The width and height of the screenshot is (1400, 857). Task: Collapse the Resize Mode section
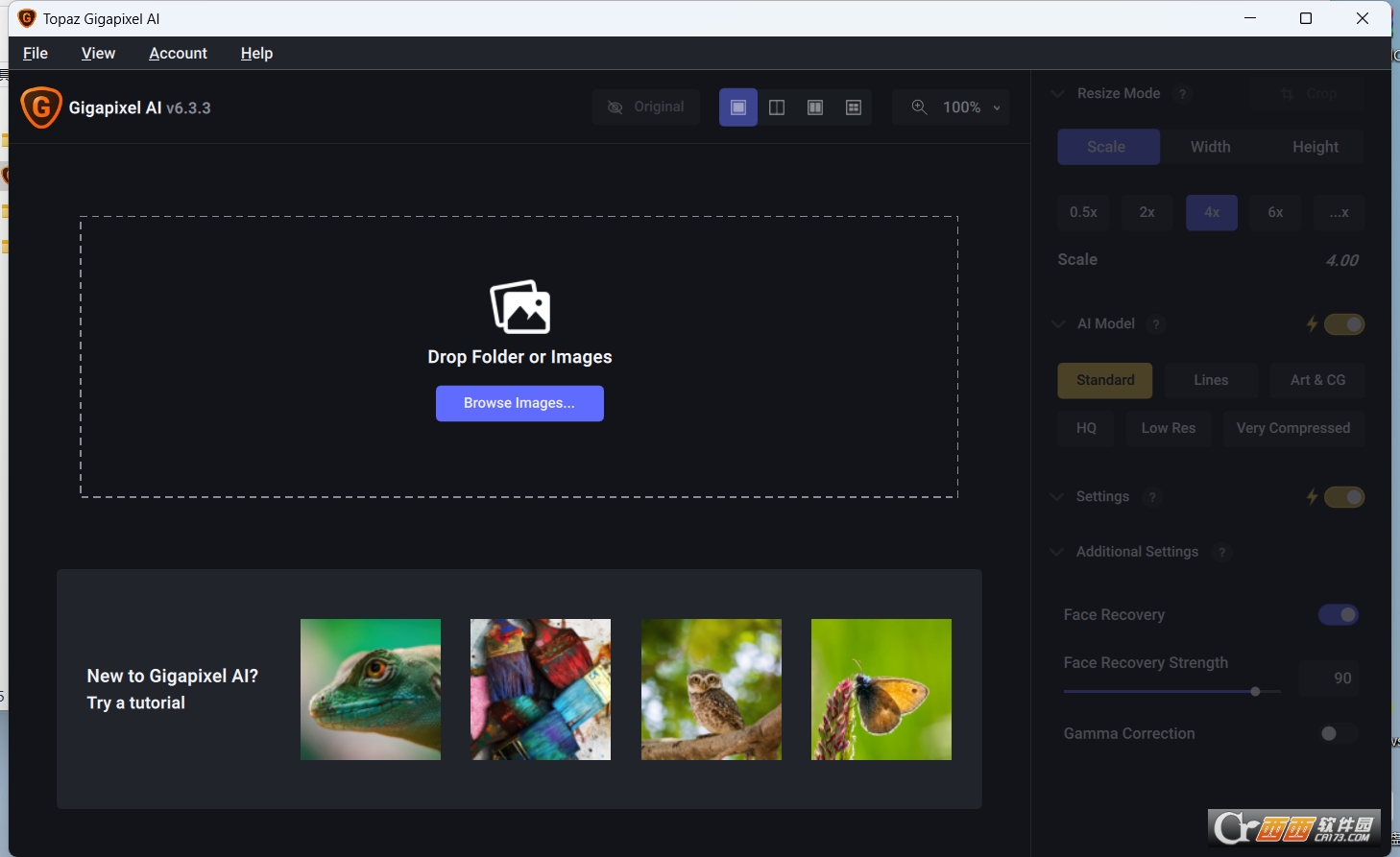tap(1058, 94)
